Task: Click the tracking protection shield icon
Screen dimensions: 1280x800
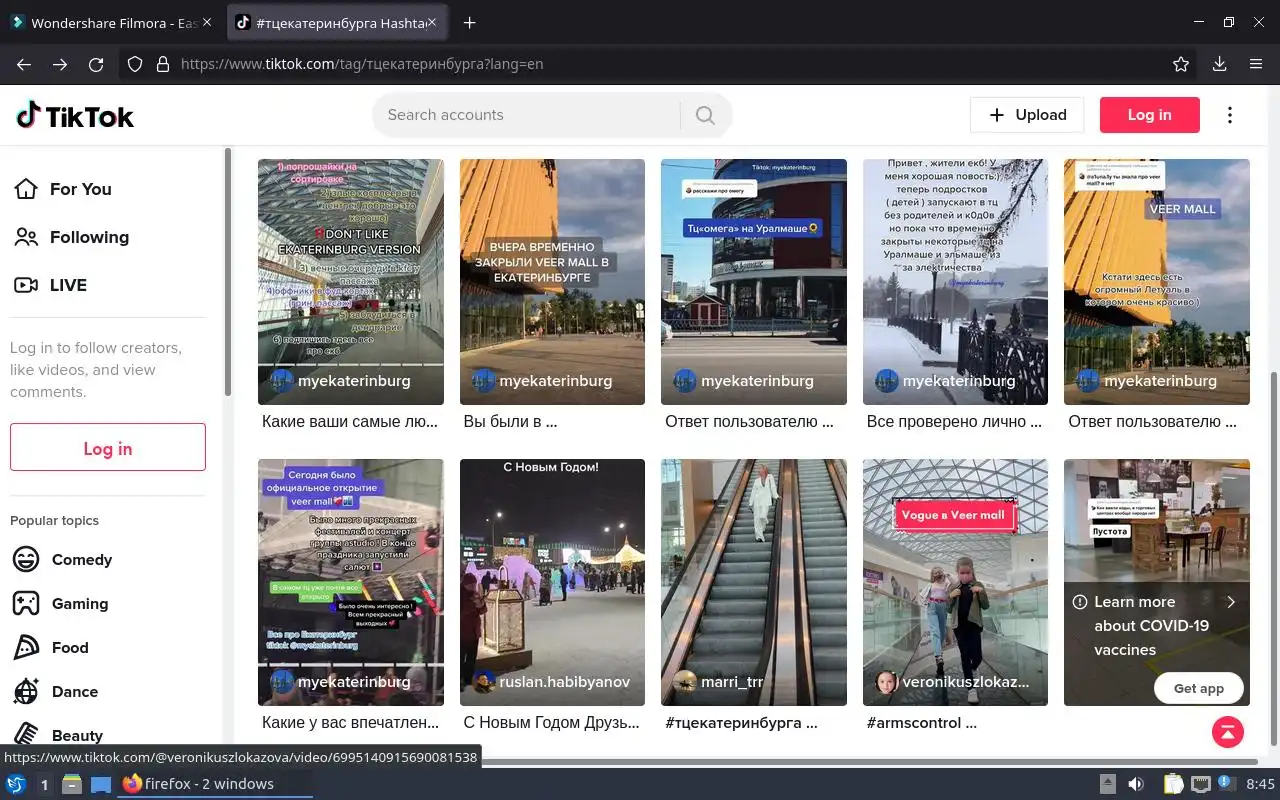Action: pyautogui.click(x=135, y=64)
